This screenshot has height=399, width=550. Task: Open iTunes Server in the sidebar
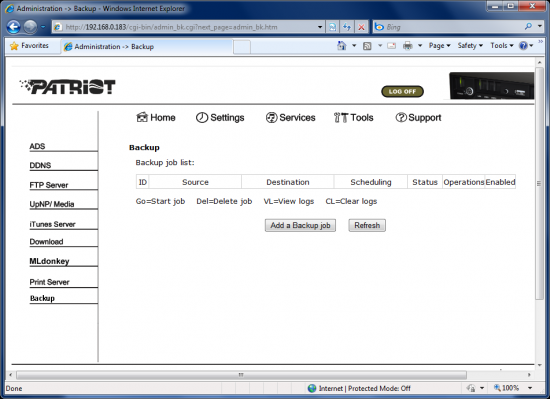tap(53, 224)
